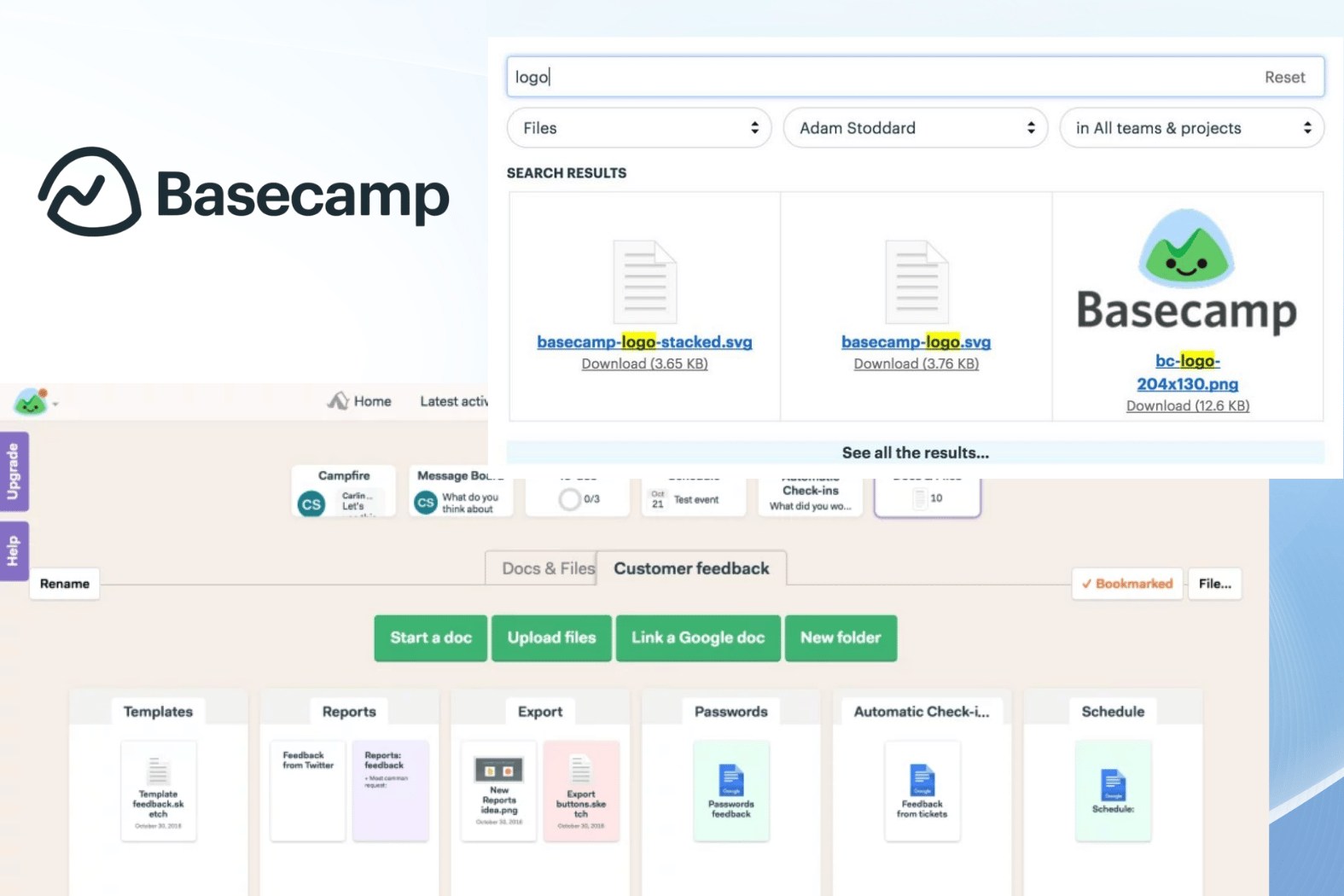Go to Latest activity in navigation

(453, 401)
